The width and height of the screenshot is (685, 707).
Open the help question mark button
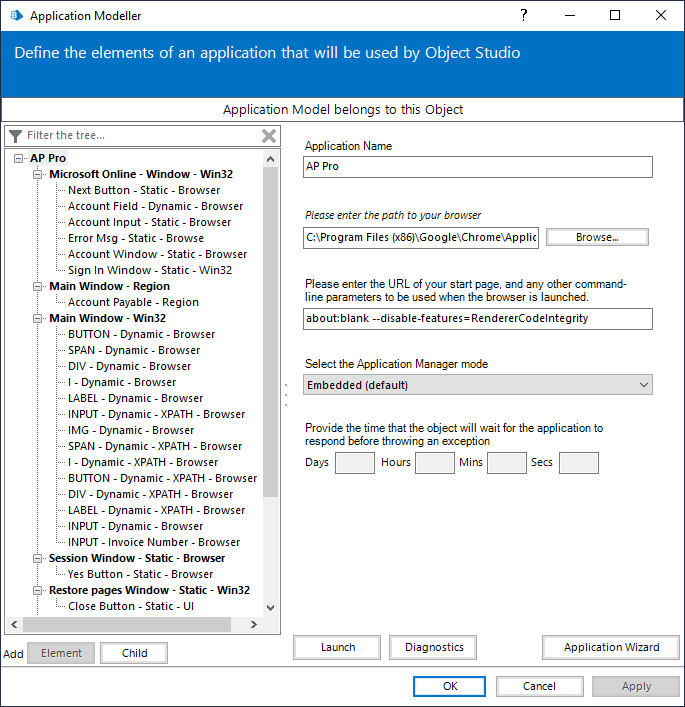[x=523, y=15]
